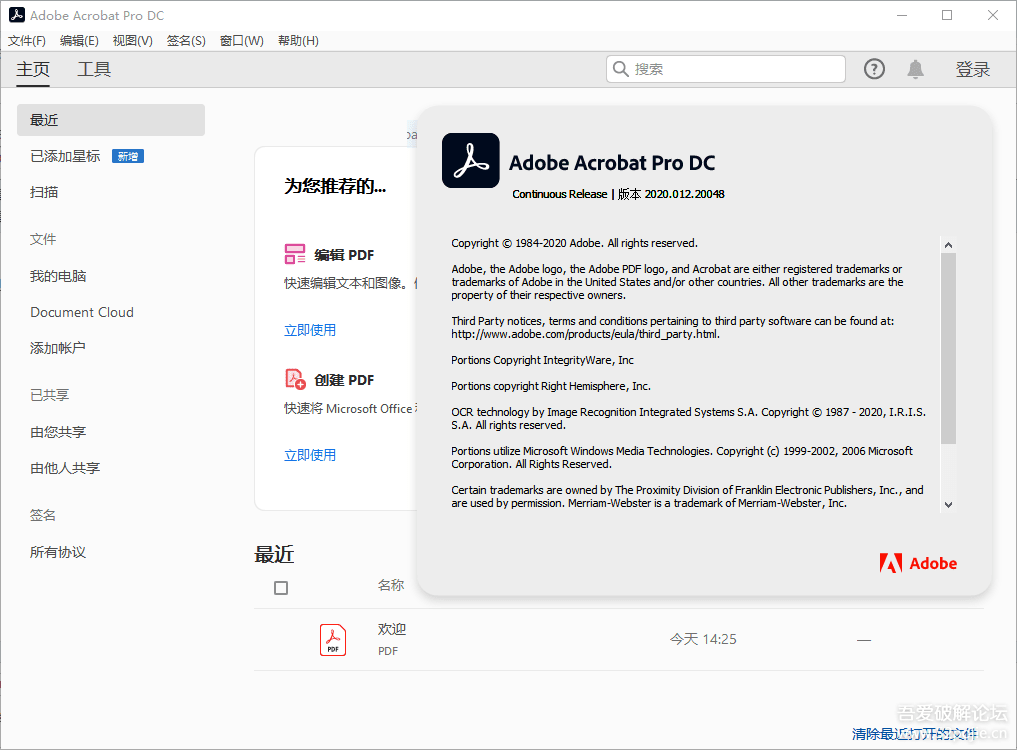Open the 签名(S) menu
The height and width of the screenshot is (750, 1017).
pyautogui.click(x=186, y=41)
